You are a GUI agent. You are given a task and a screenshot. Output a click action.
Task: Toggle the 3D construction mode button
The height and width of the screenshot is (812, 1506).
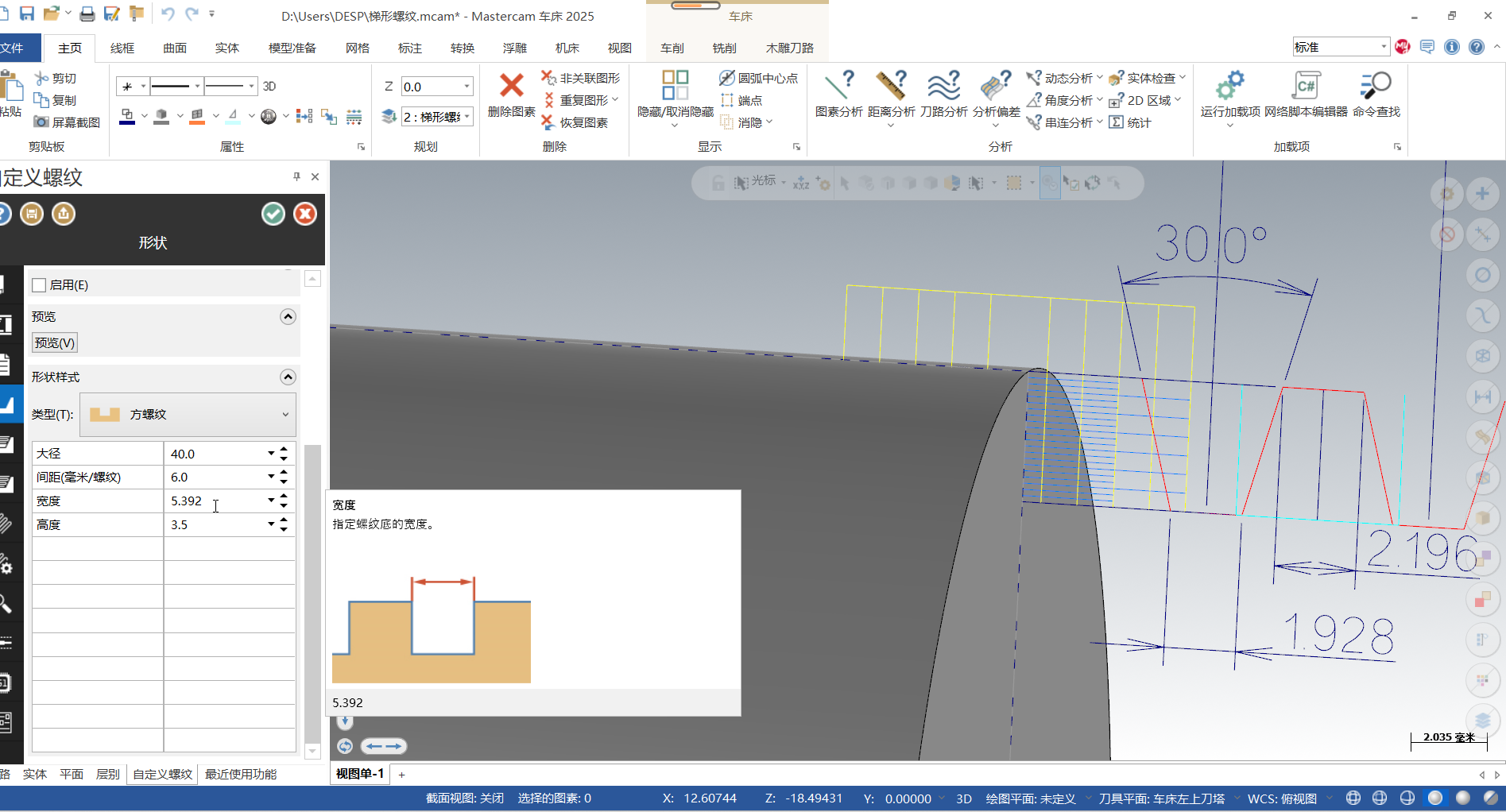coord(269,87)
